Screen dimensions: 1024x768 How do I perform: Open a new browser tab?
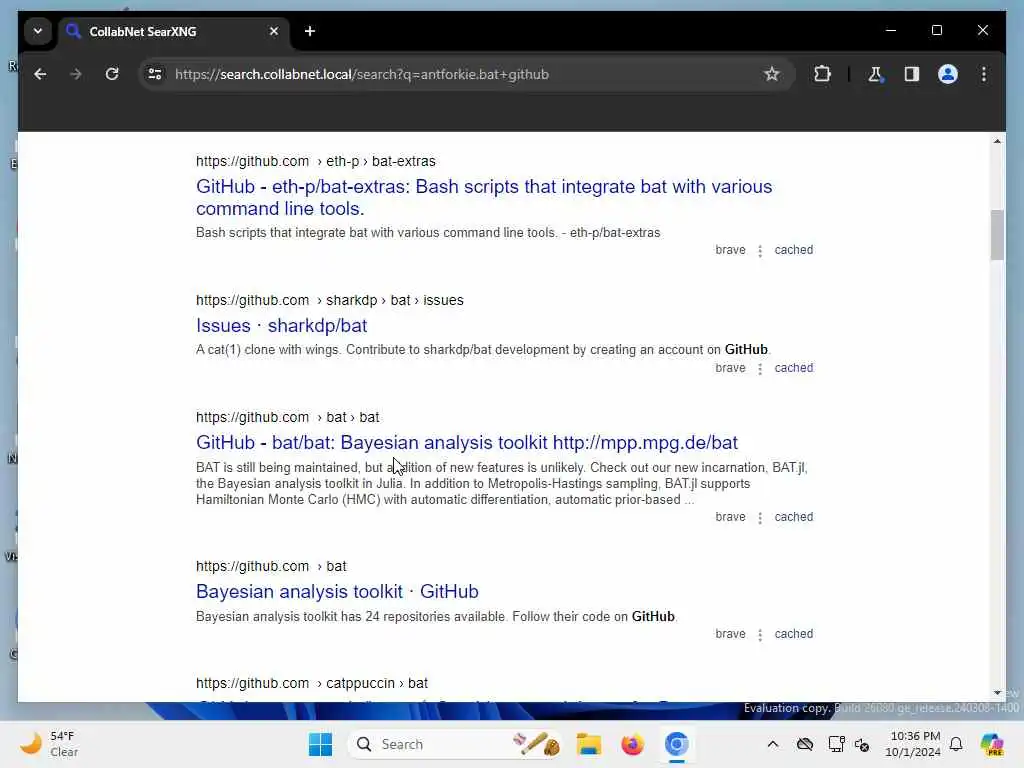310,31
